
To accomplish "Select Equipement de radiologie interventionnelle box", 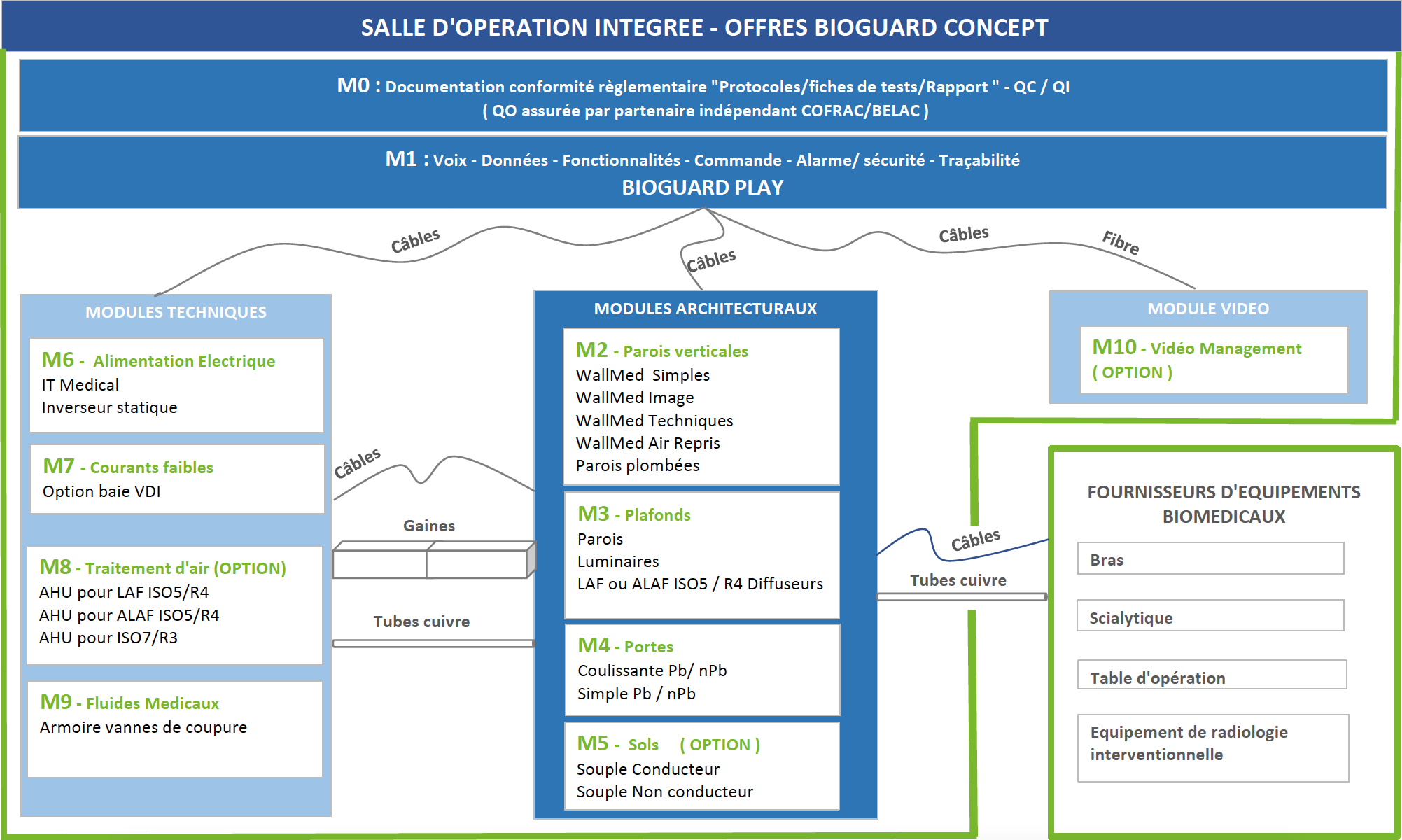I will click(1213, 748).
